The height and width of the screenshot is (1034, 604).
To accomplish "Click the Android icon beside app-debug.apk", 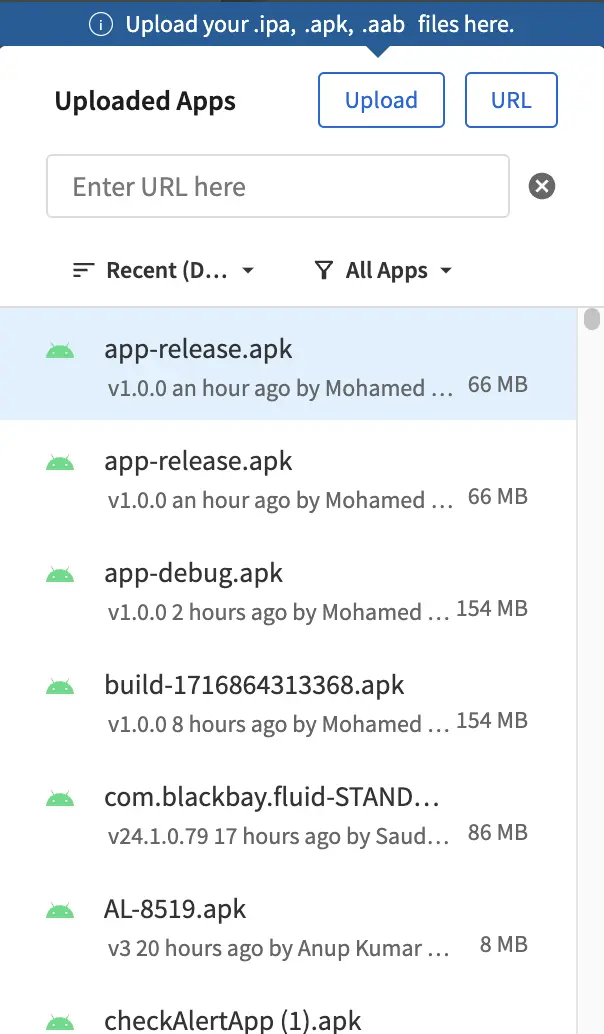I will tap(60, 575).
